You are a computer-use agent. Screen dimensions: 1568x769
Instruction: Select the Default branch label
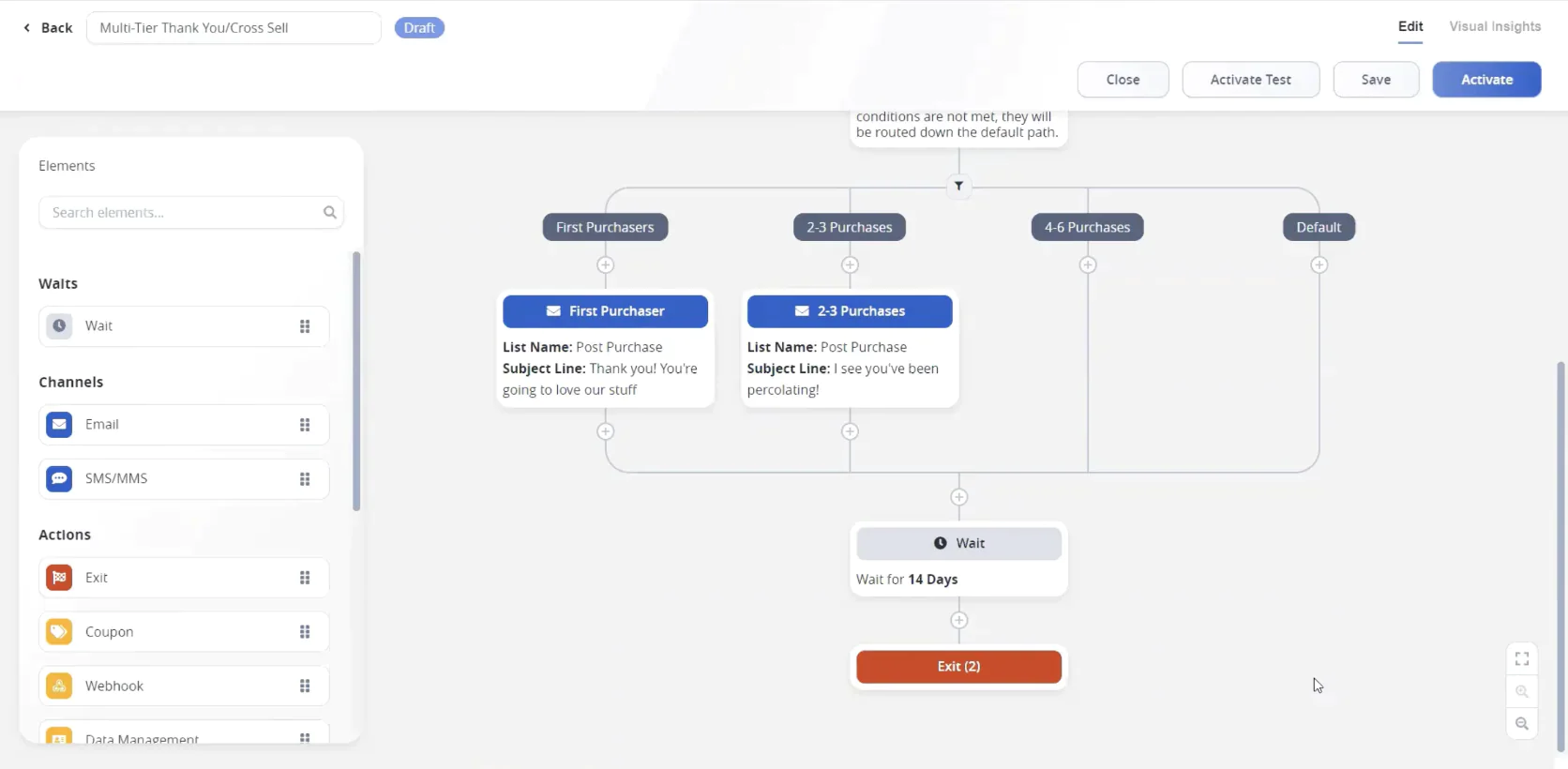[1319, 227]
